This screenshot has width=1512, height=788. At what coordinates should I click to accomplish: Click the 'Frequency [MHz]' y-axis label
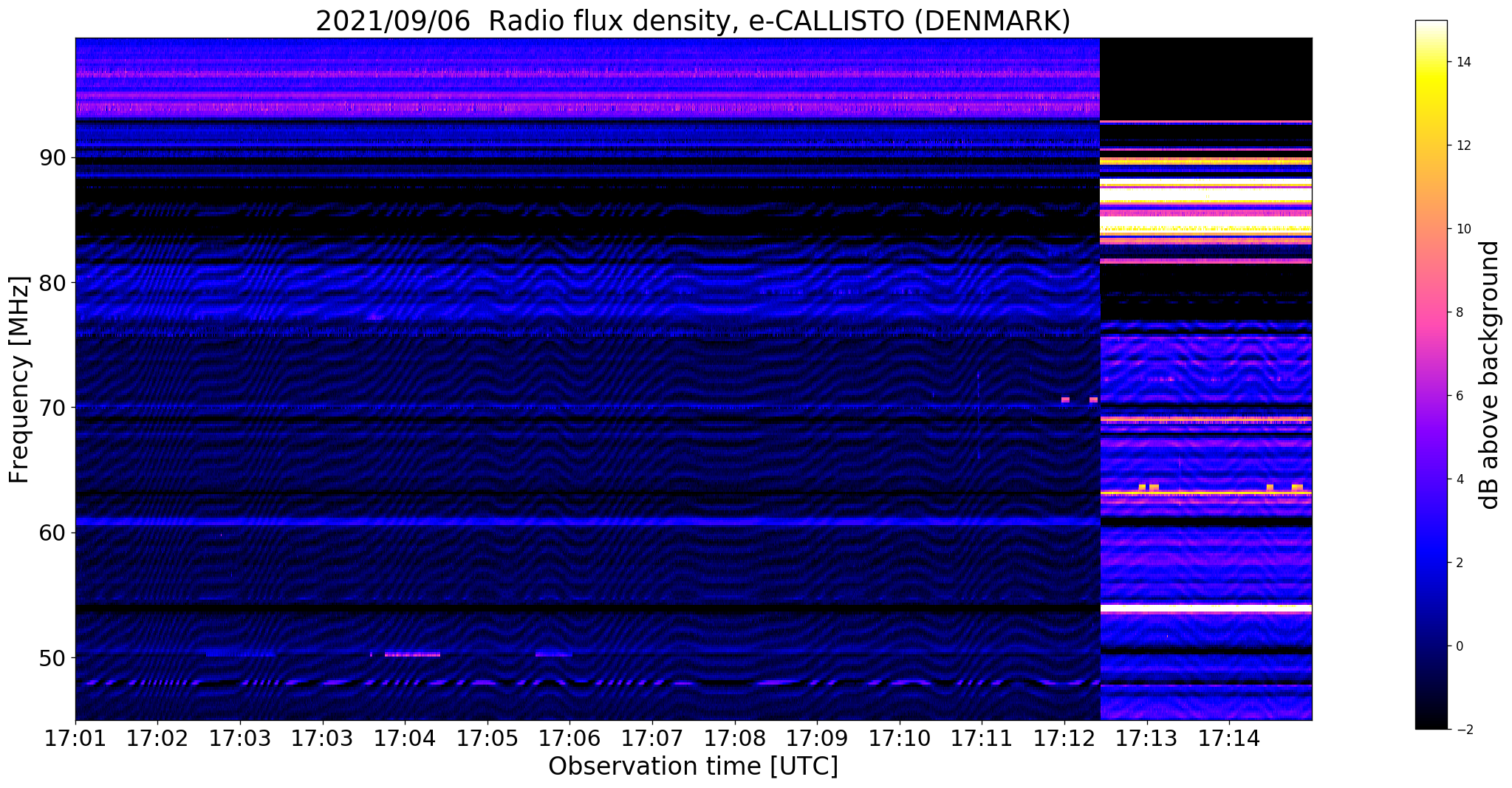[19, 380]
